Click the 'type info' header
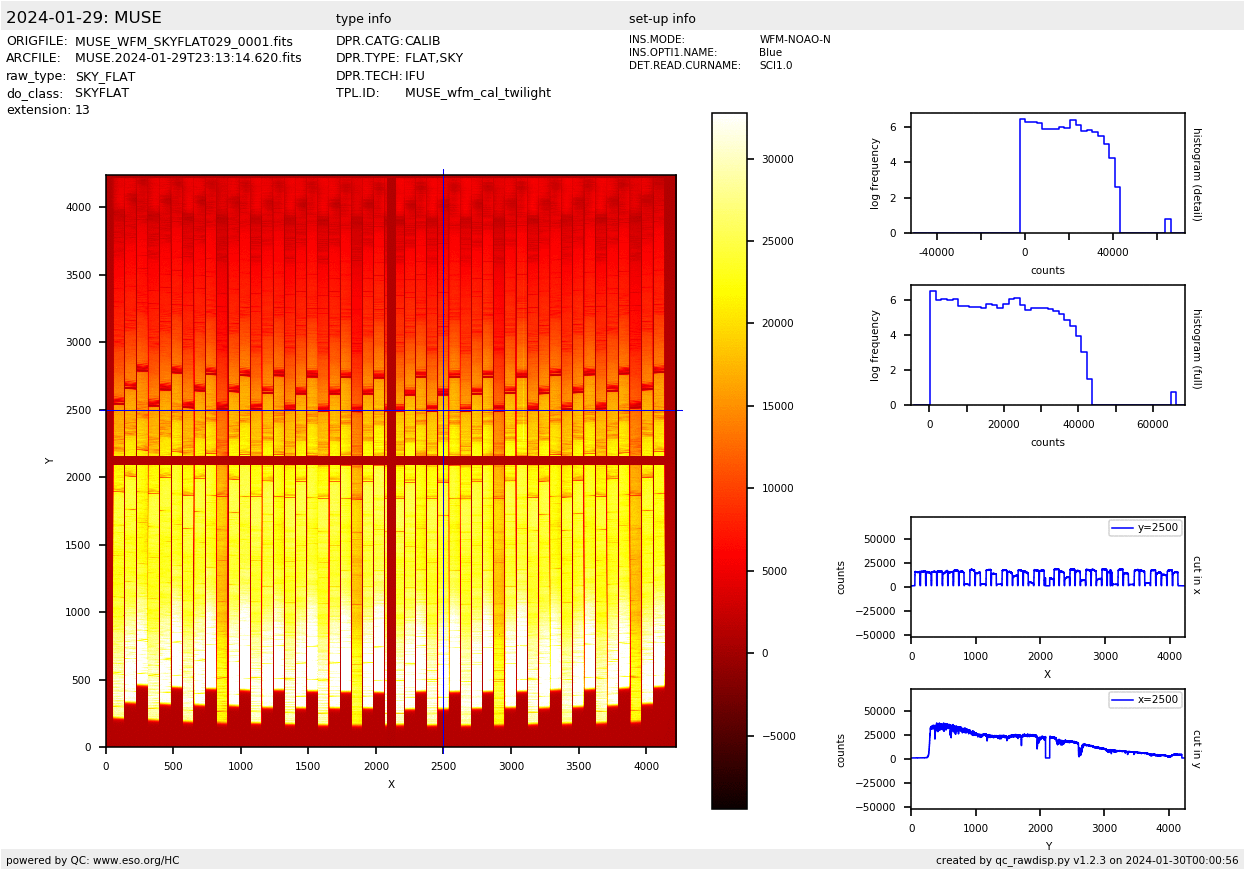This screenshot has height=870, width=1245. [x=363, y=19]
